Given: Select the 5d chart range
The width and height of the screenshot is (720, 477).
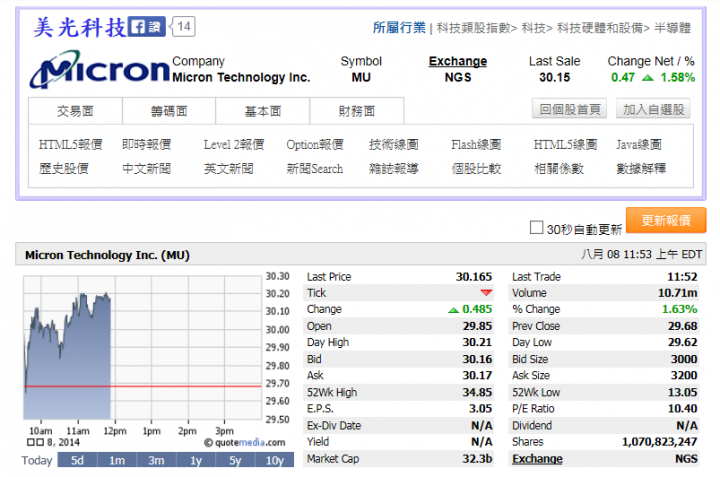Looking at the screenshot, I should tap(77, 460).
